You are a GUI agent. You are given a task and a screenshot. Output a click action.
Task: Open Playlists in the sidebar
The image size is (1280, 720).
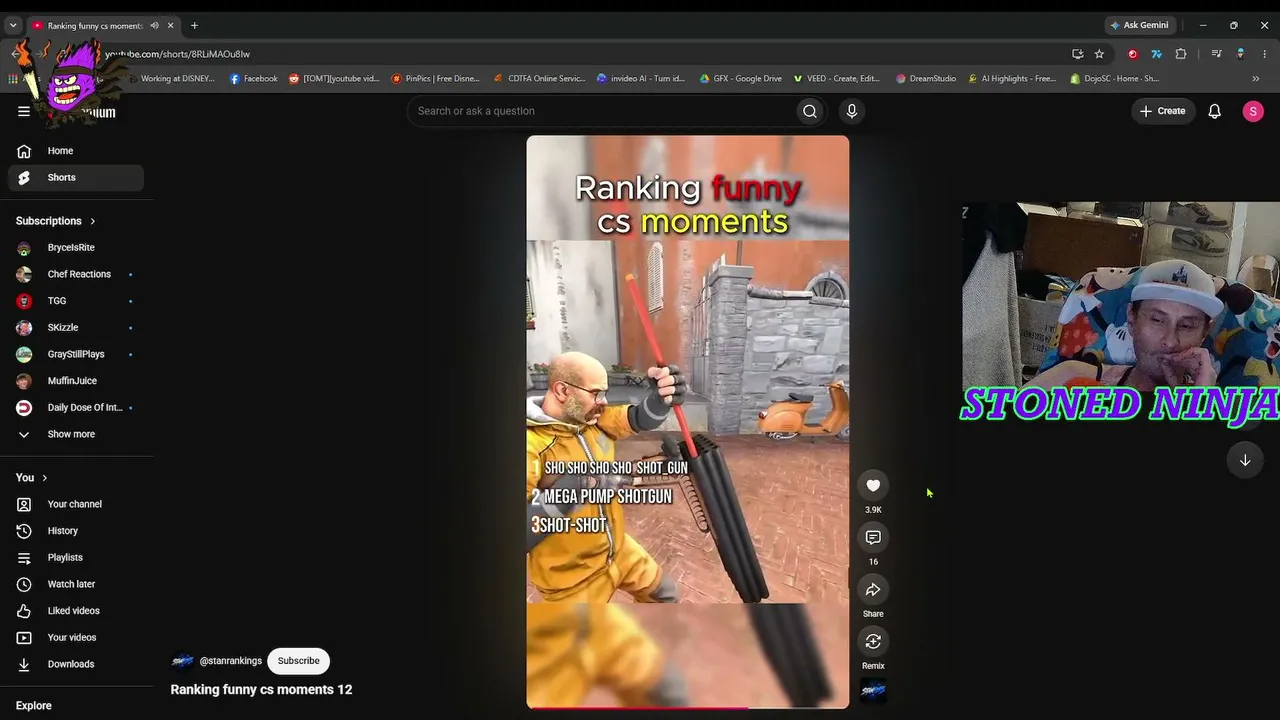pyautogui.click(x=76, y=557)
